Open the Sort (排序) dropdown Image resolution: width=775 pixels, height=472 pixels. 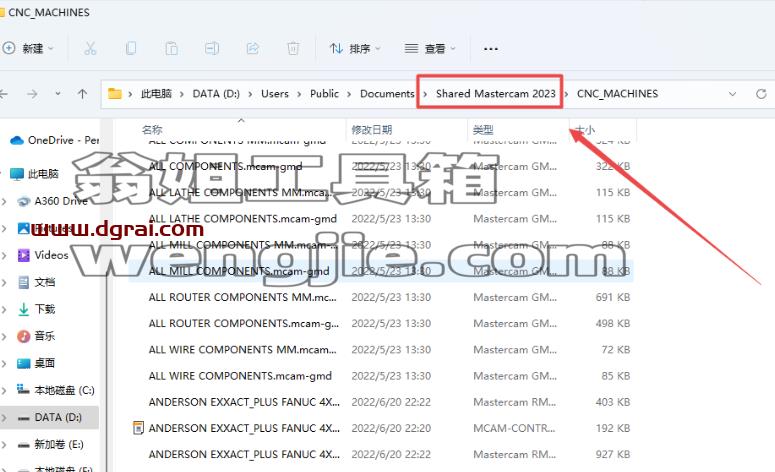355,48
